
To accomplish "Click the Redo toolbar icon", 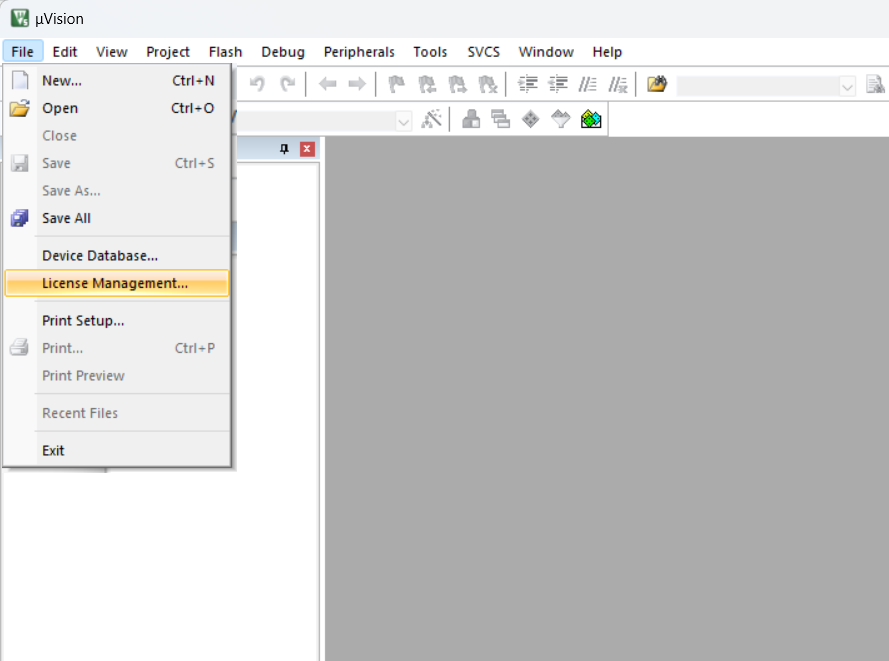I will [288, 84].
